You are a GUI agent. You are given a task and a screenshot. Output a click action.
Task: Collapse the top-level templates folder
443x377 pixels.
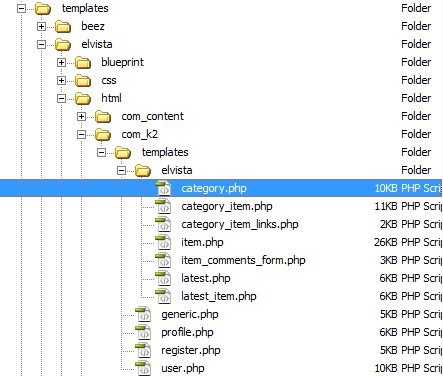click(21, 8)
